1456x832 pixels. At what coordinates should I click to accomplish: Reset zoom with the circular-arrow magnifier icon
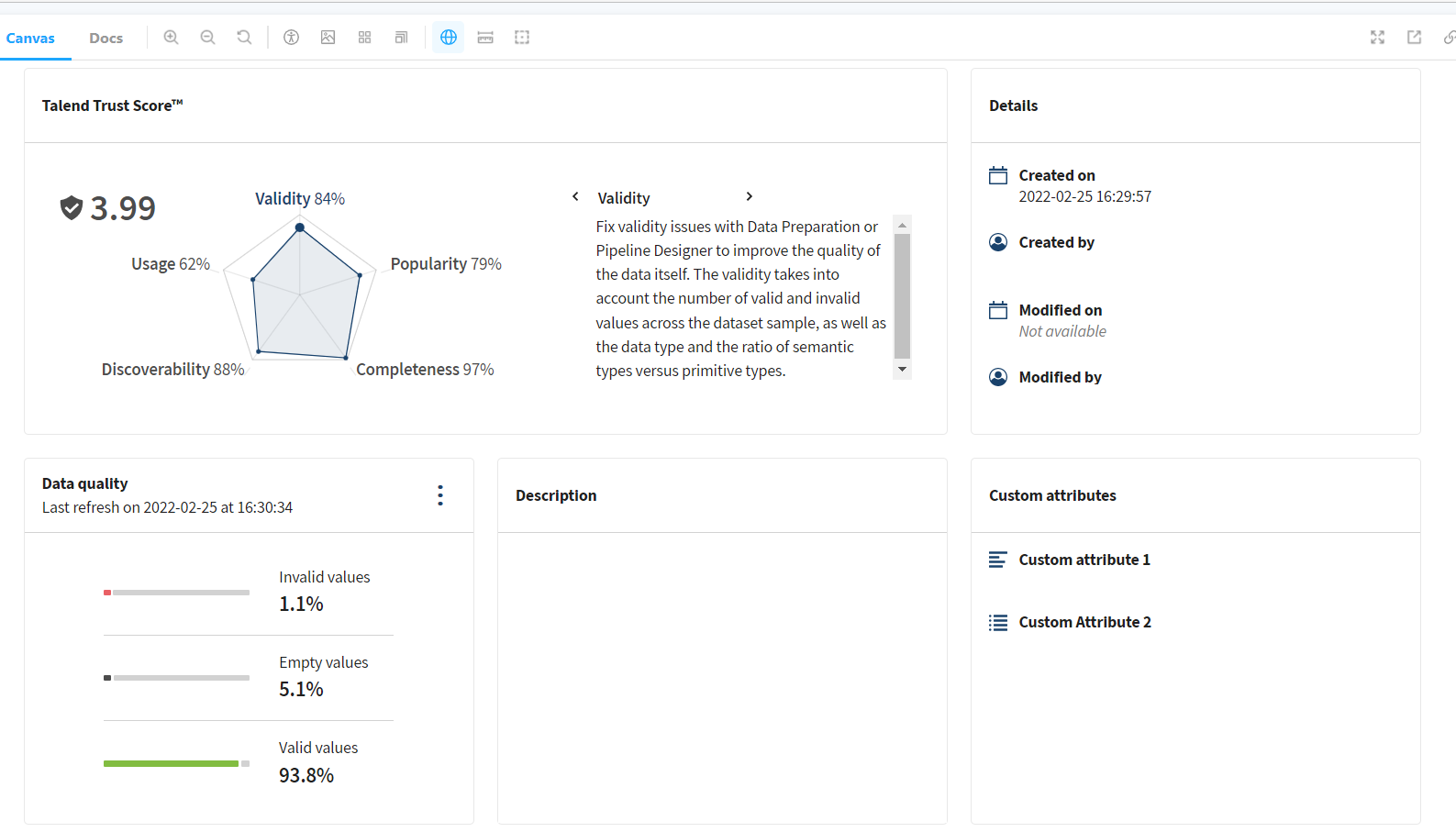pyautogui.click(x=244, y=38)
